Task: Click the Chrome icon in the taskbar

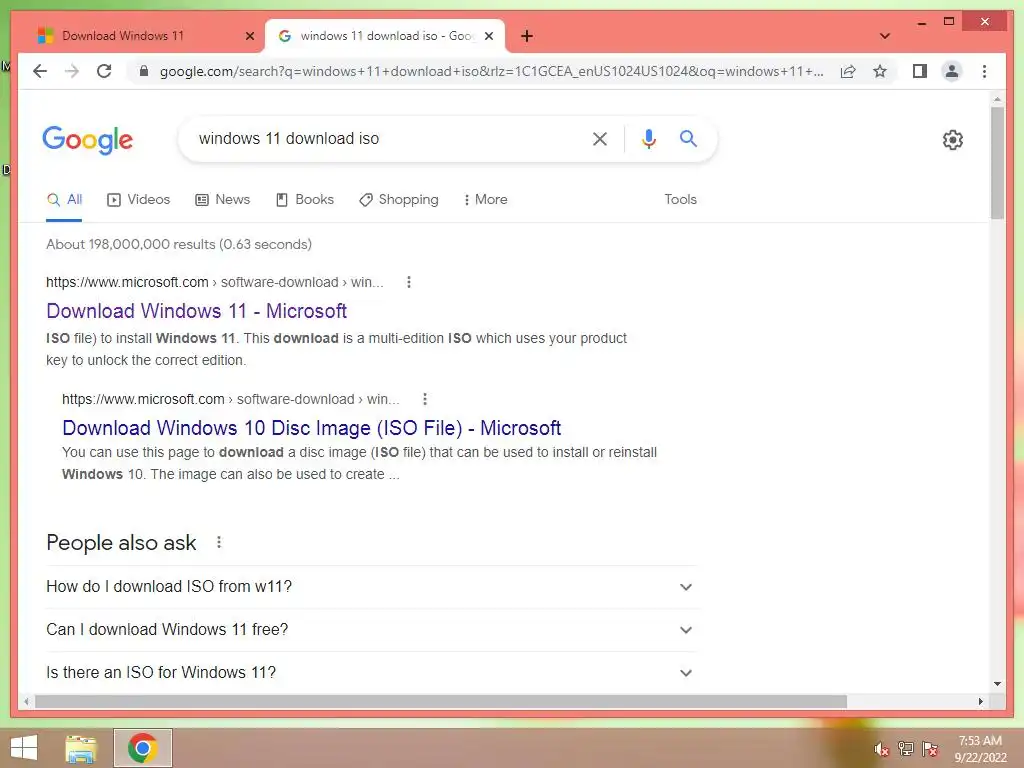Action: click(142, 748)
